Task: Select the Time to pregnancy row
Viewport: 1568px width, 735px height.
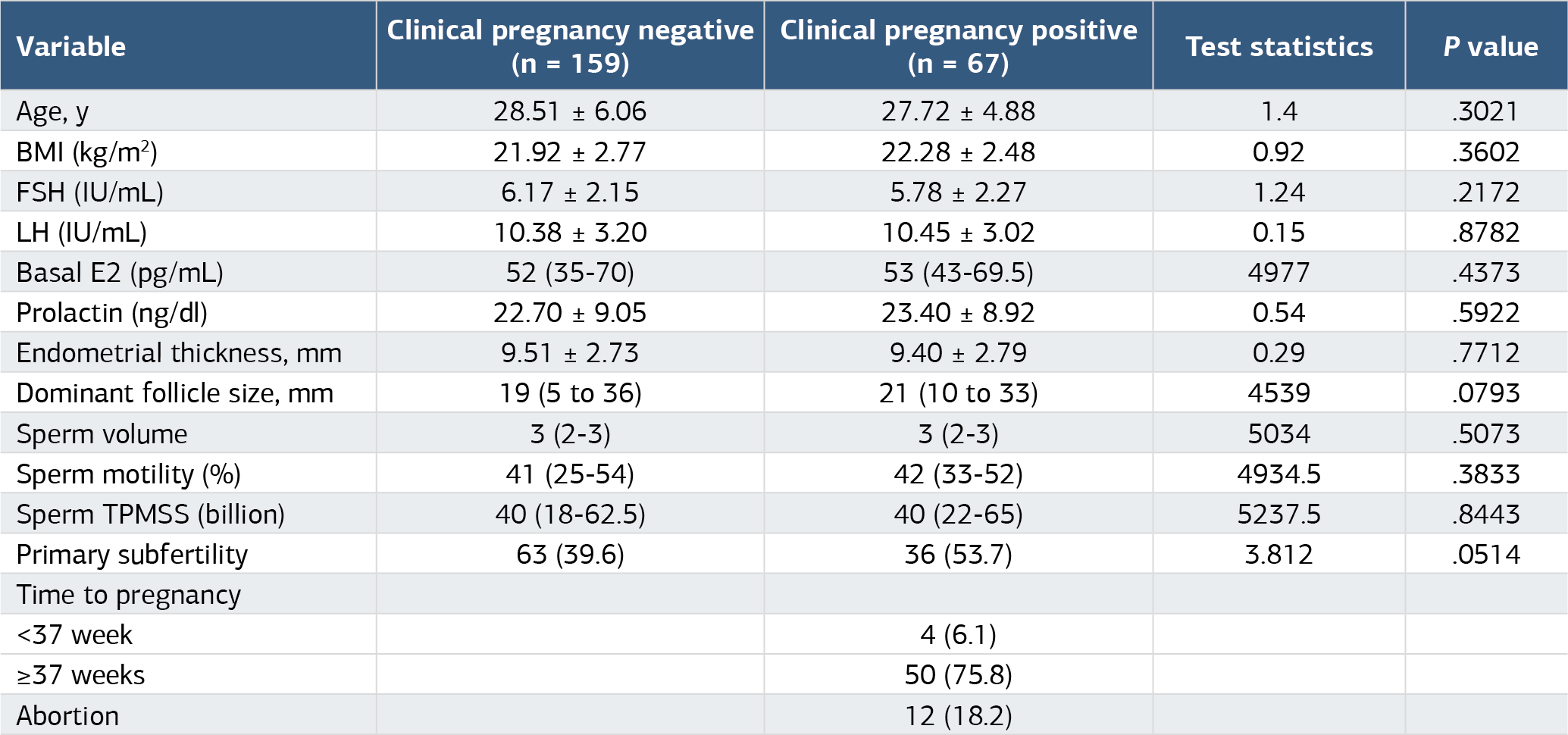Action: [x=784, y=594]
